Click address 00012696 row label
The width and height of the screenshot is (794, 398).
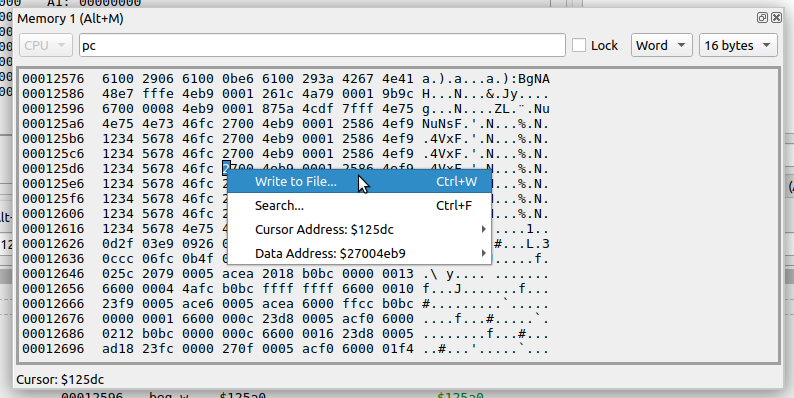coord(53,349)
